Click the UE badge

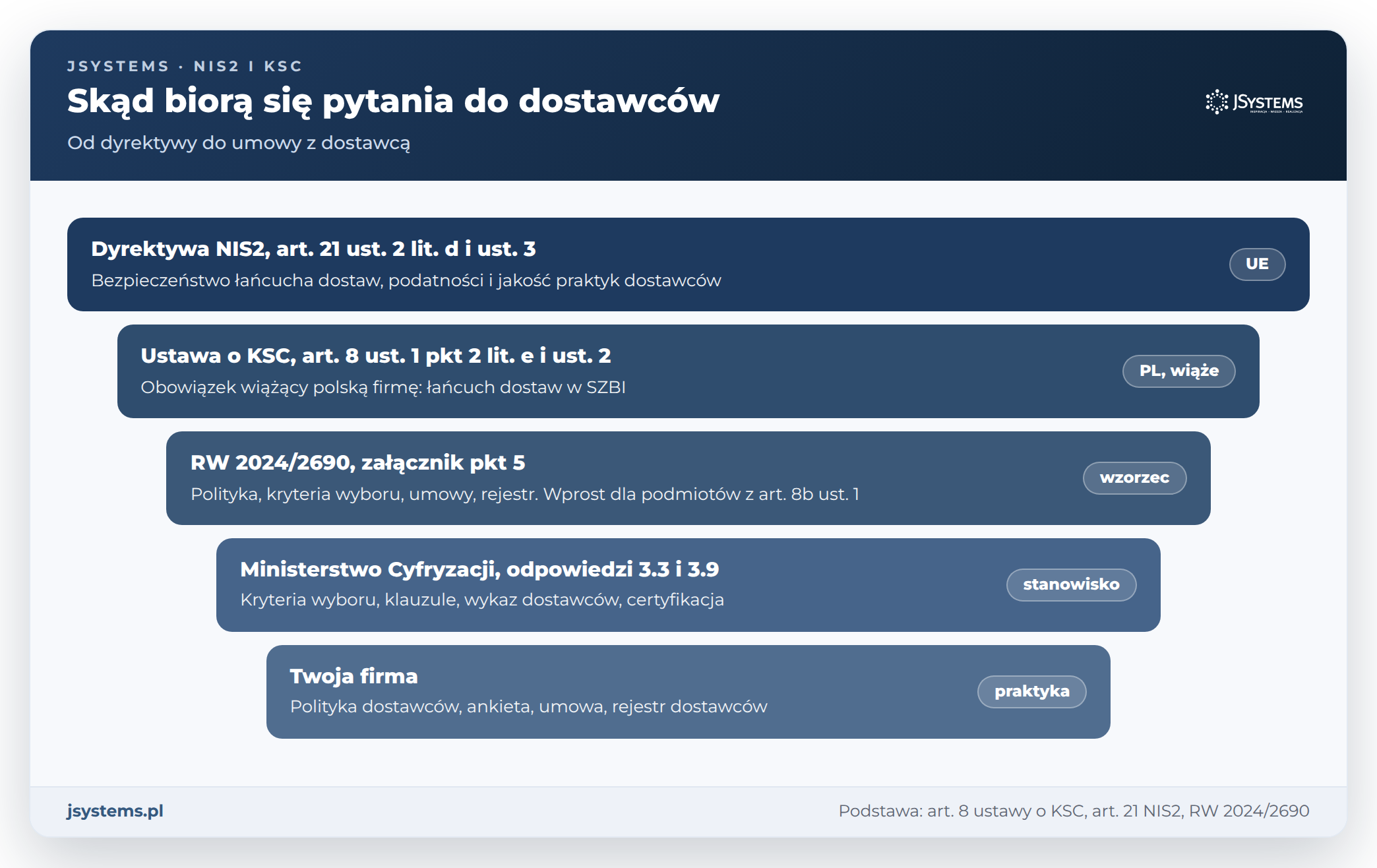point(1257,264)
